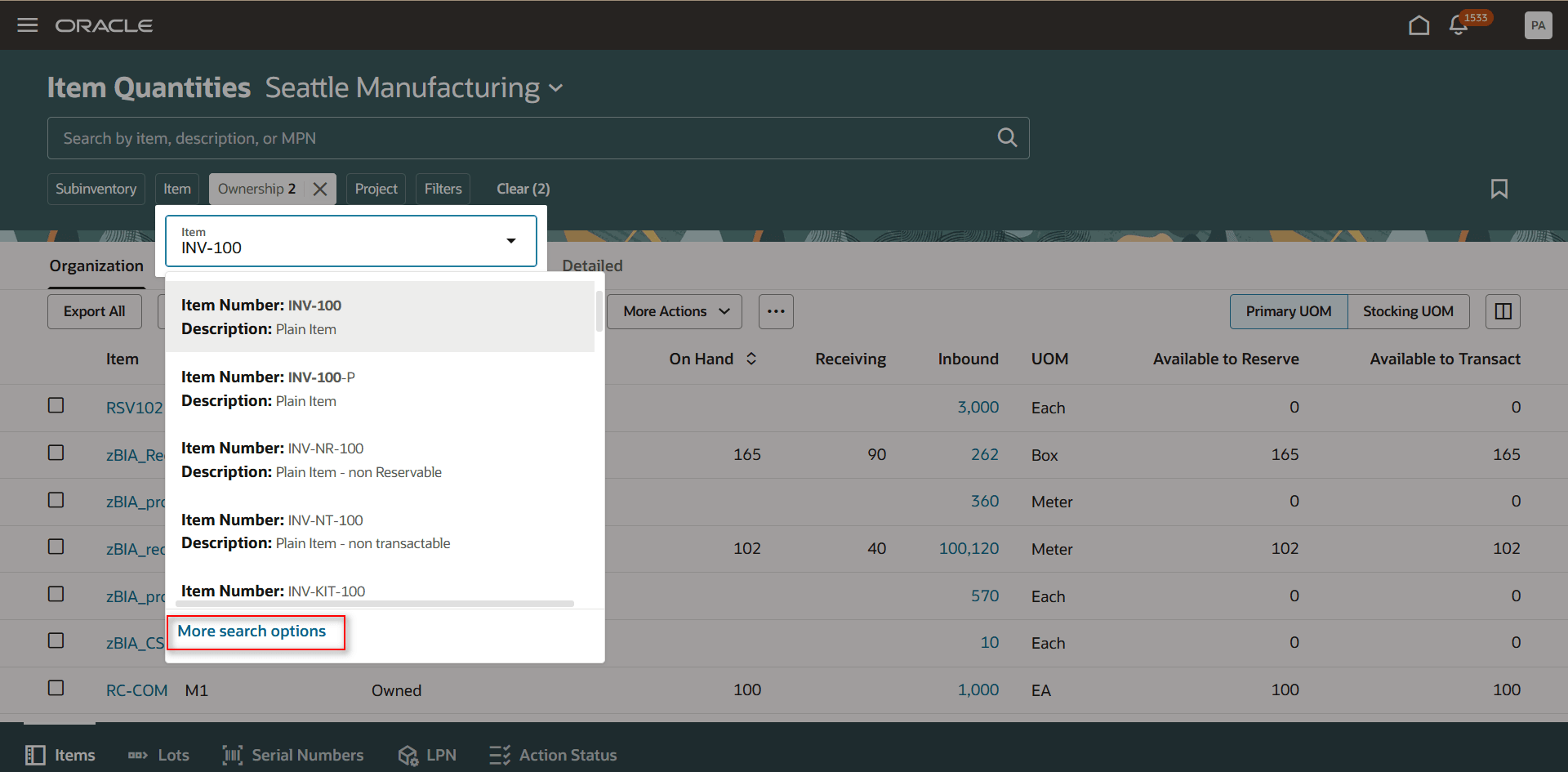The image size is (1568, 772).
Task: Expand the Seattle Manufacturing organization dropdown
Action: 556,88
